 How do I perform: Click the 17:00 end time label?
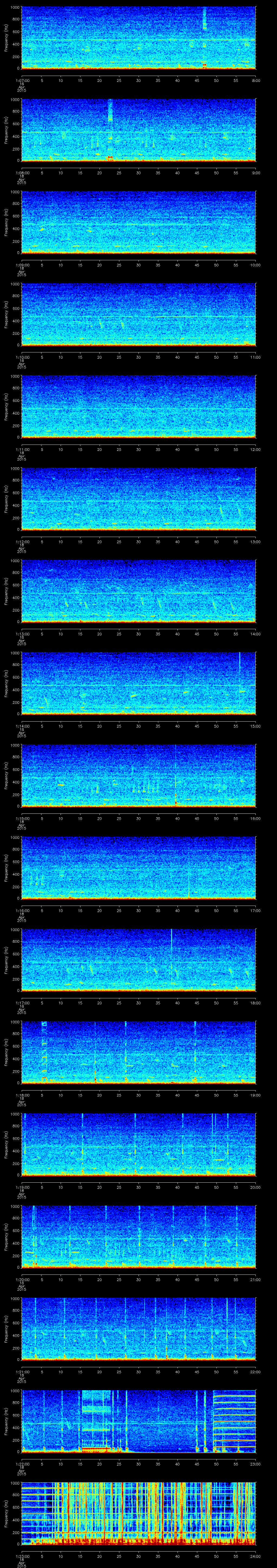(x=255, y=910)
